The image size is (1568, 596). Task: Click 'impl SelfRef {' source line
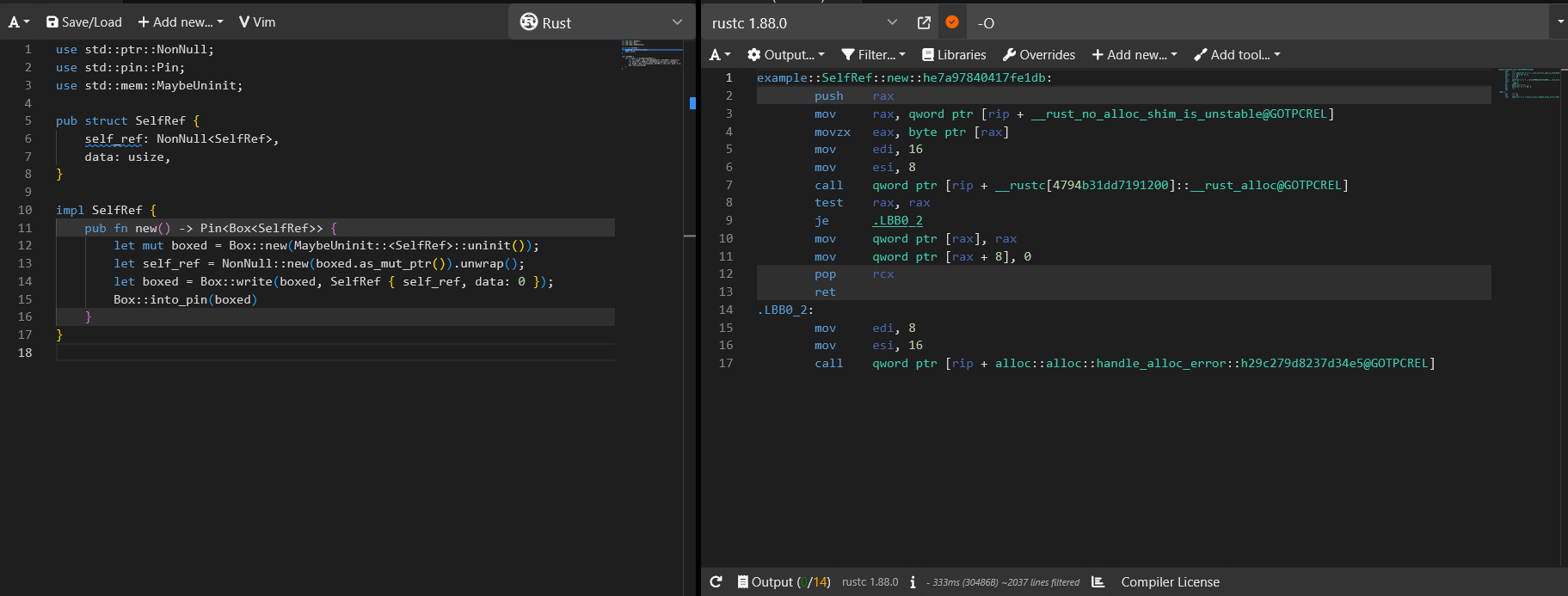pos(107,211)
